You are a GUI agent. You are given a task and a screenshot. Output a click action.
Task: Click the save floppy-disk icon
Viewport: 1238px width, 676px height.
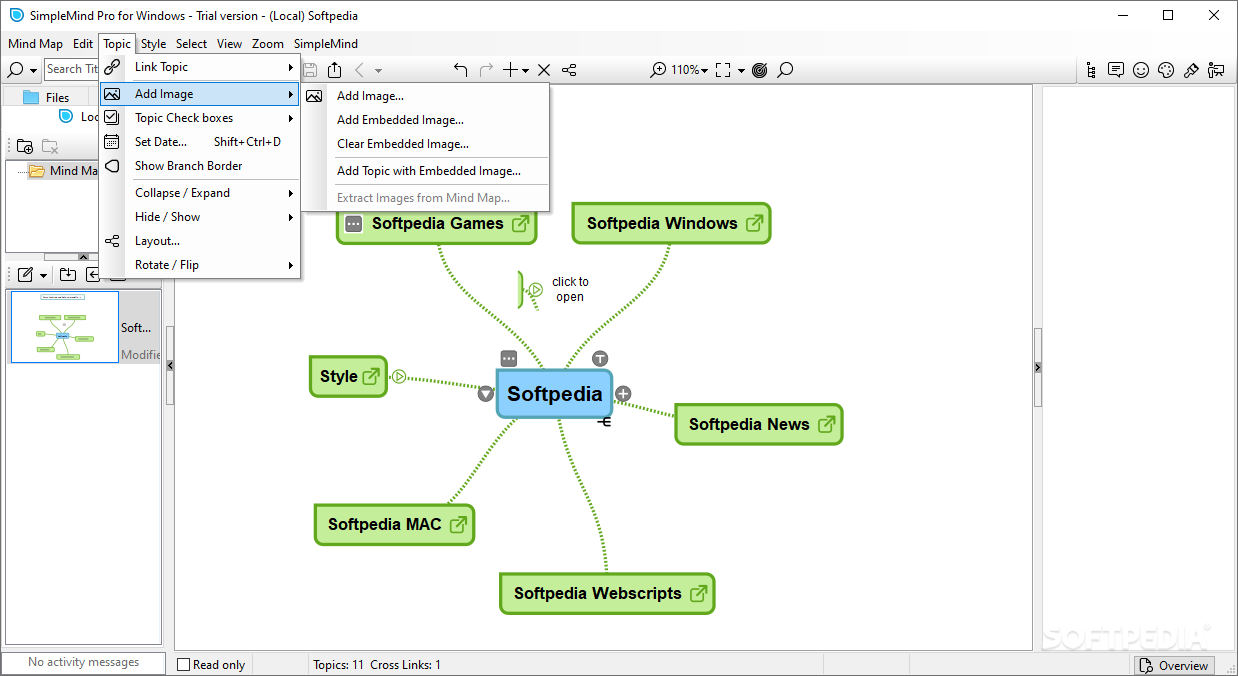[310, 70]
